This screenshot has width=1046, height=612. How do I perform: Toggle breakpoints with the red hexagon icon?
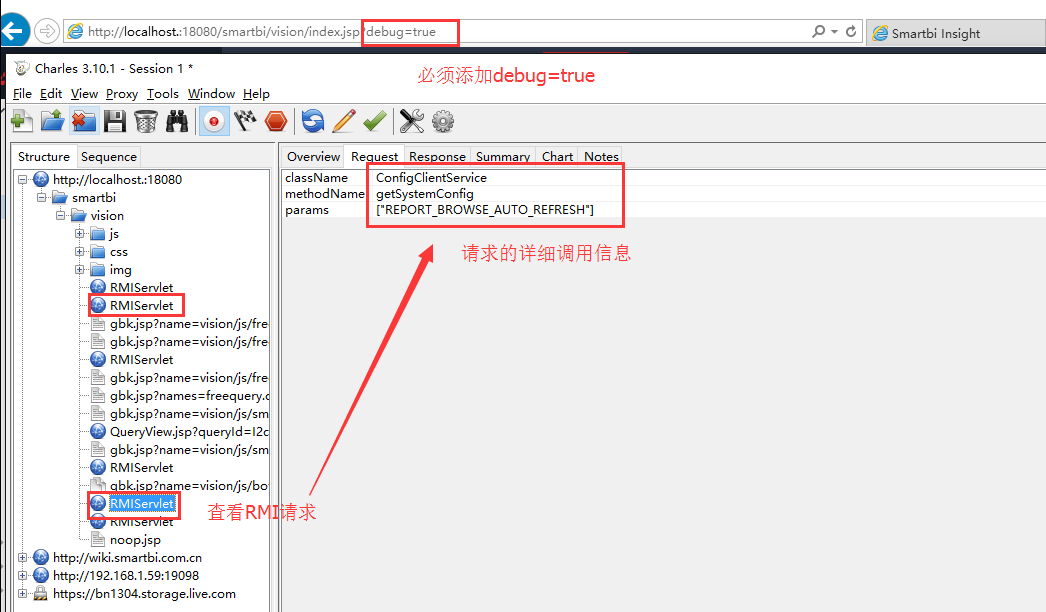(276, 121)
